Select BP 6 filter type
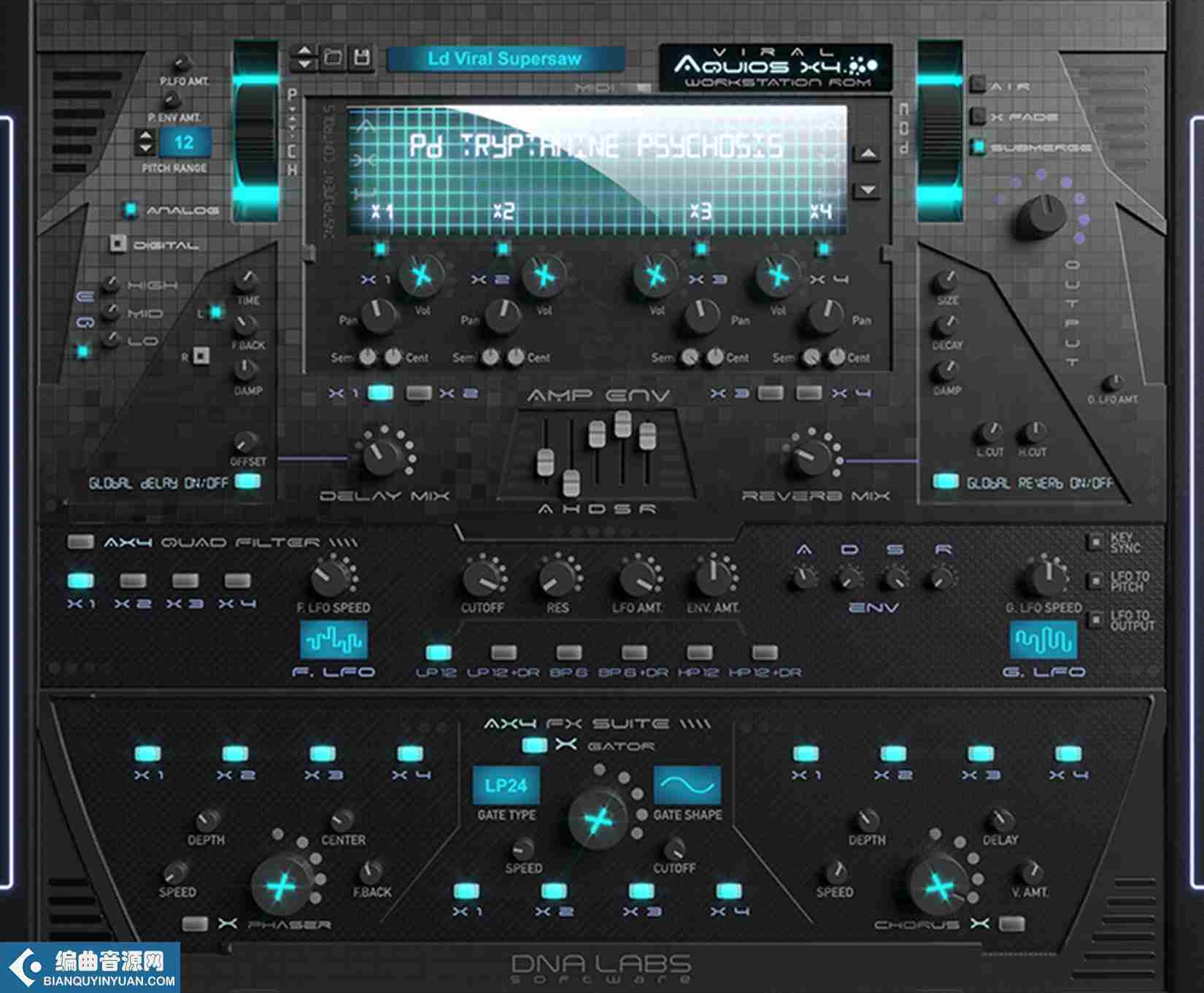Screen dimensions: 1204x993 [568, 652]
